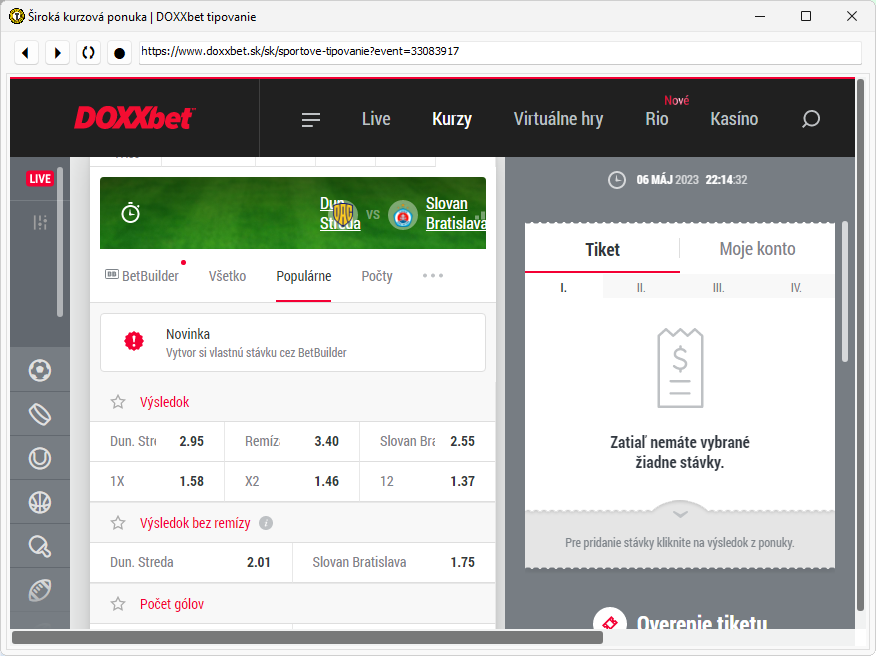Click the Slovan Bratislava team crest

tap(403, 215)
